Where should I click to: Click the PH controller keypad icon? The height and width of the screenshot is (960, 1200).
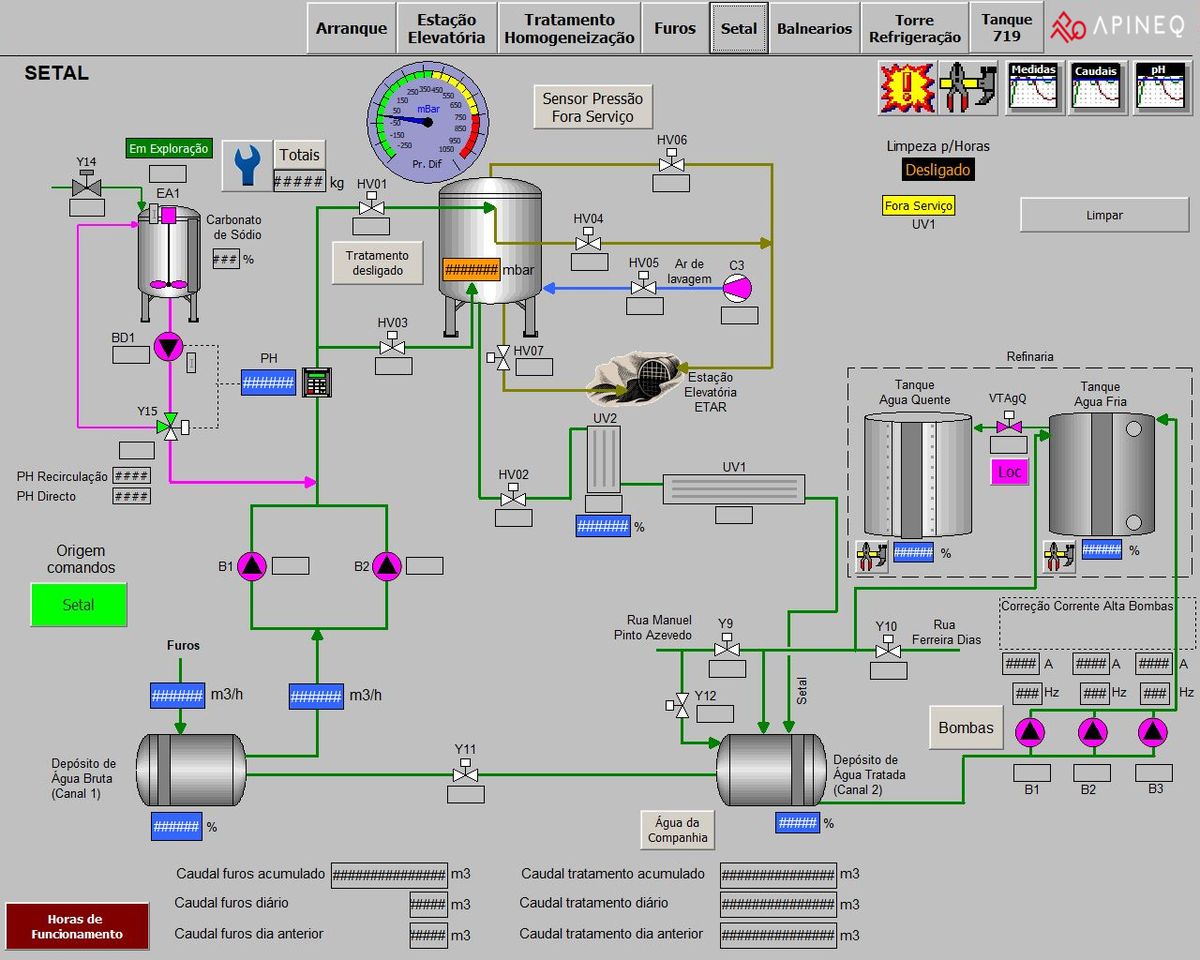(317, 382)
